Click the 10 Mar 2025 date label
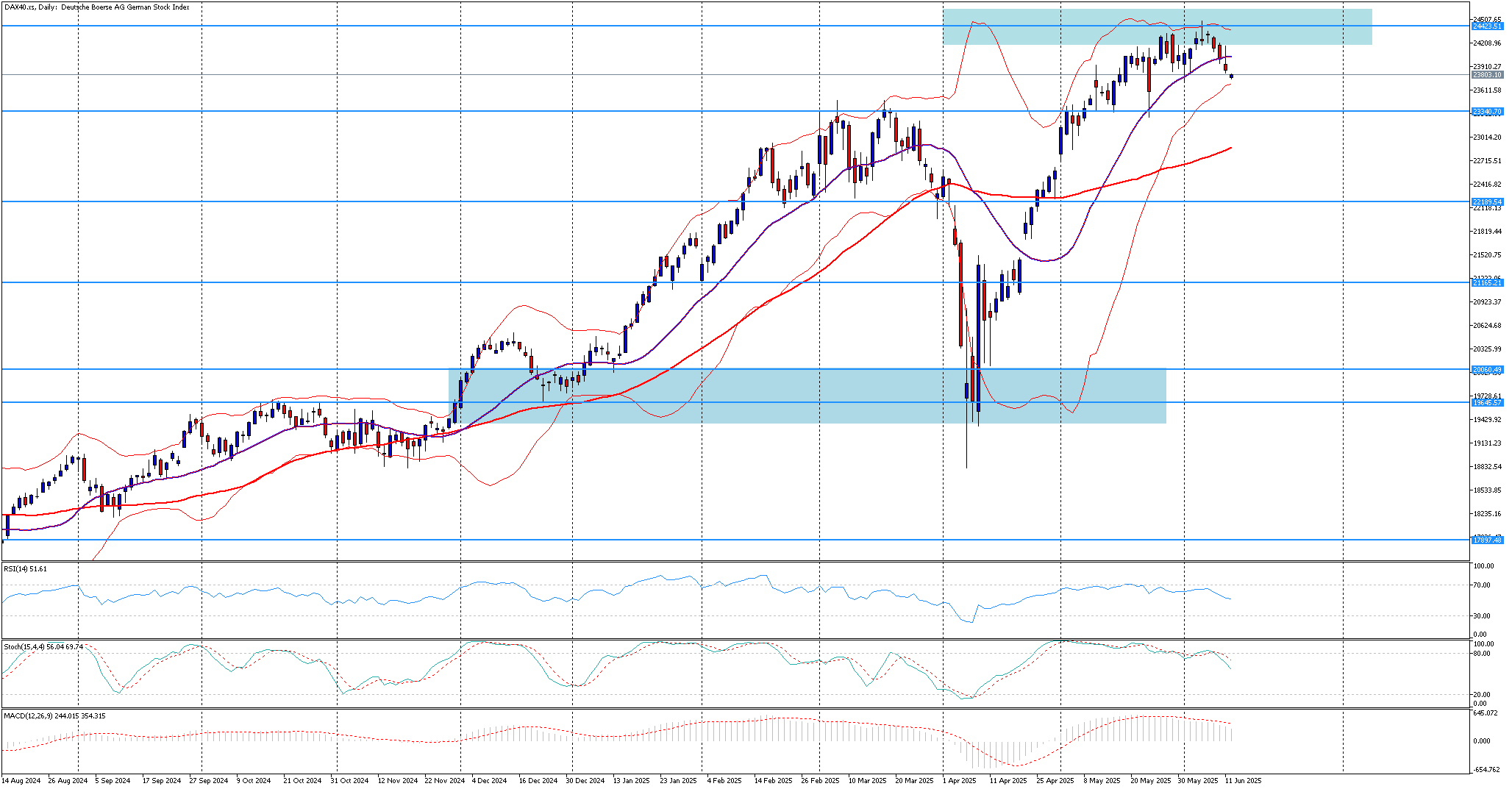 pos(867,781)
